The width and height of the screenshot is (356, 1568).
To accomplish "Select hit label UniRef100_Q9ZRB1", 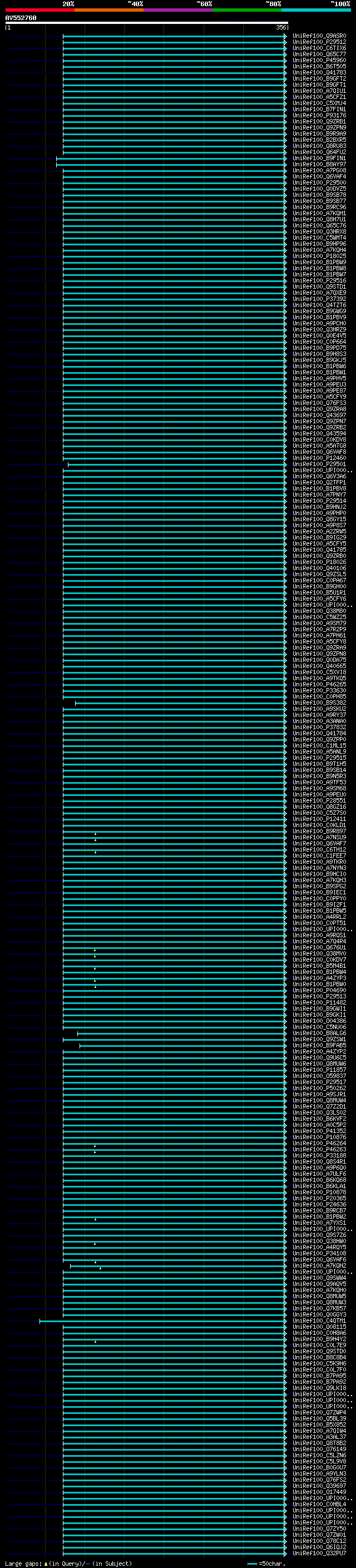I will (319, 122).
